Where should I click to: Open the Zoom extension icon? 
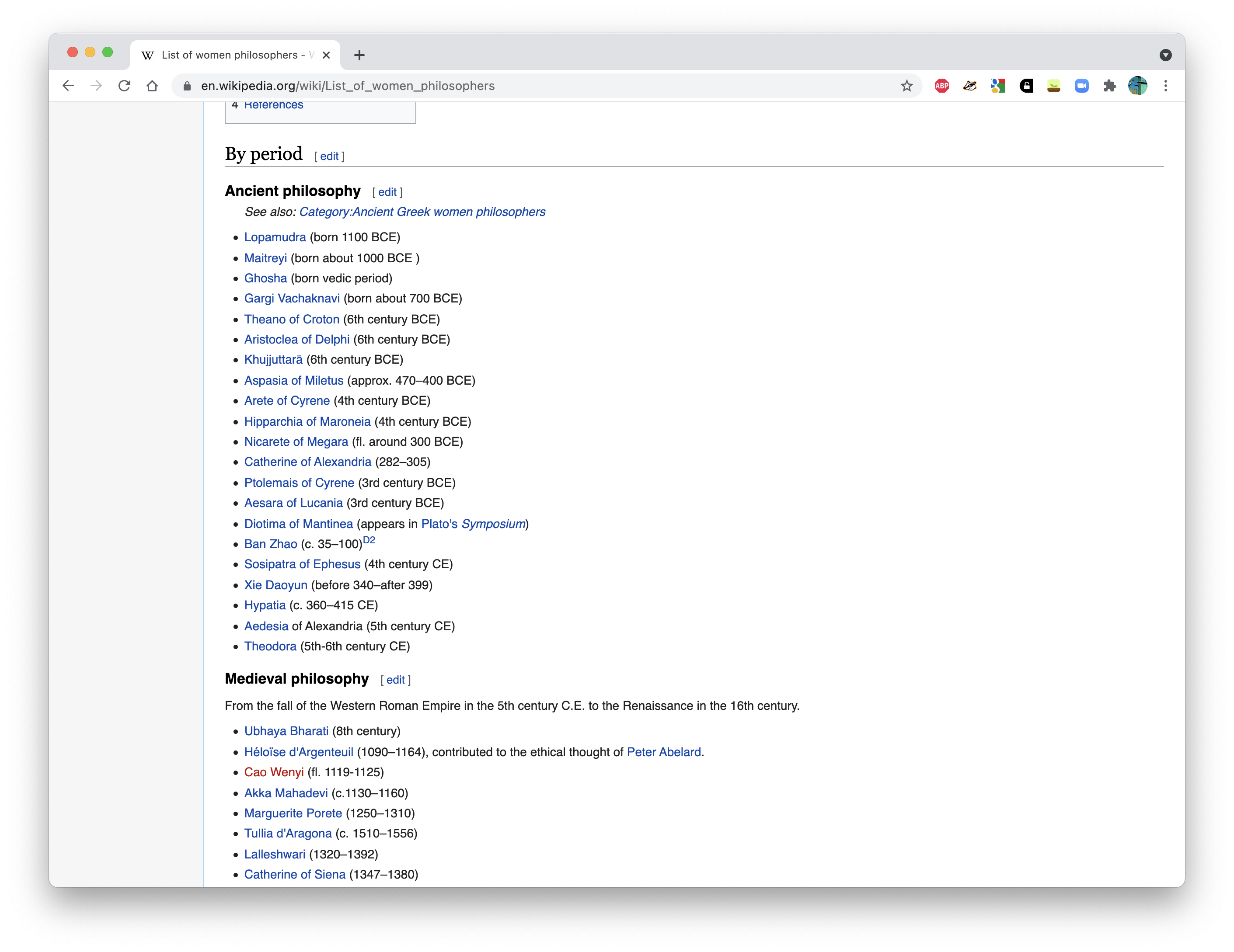1081,86
